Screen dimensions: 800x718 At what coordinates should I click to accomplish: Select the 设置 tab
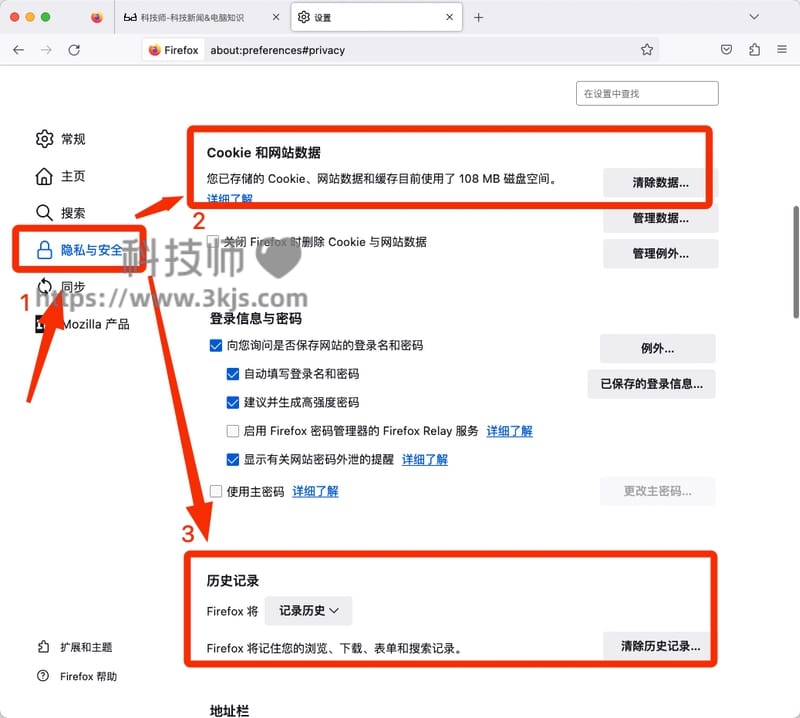pyautogui.click(x=377, y=17)
